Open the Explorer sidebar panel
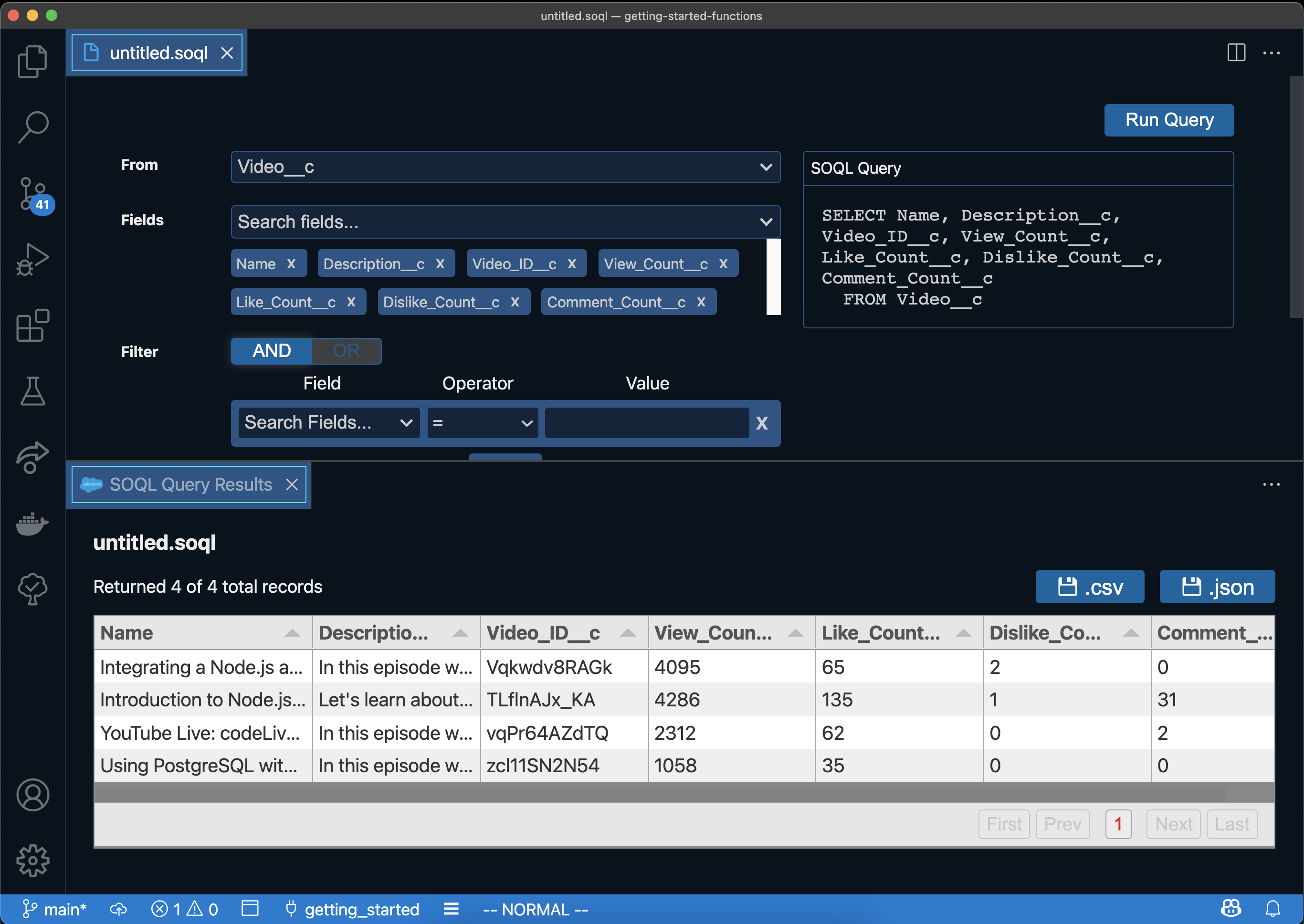Screen dimensions: 1304x924 (x=32, y=61)
